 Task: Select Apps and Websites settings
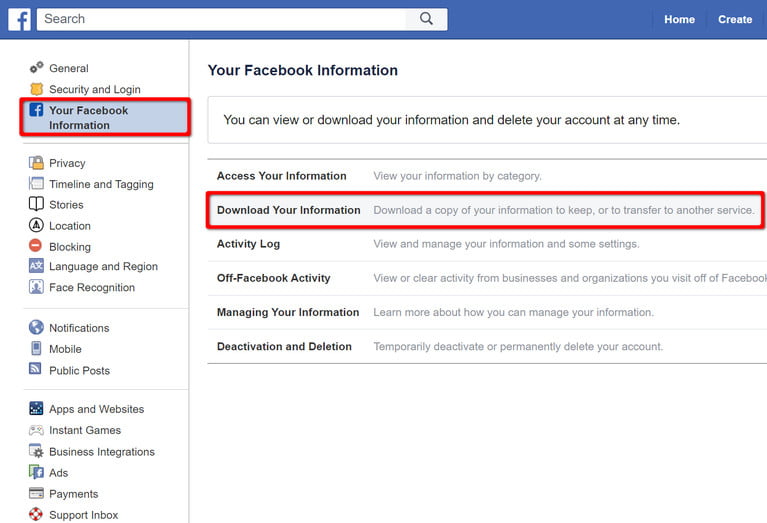pyautogui.click(x=96, y=409)
